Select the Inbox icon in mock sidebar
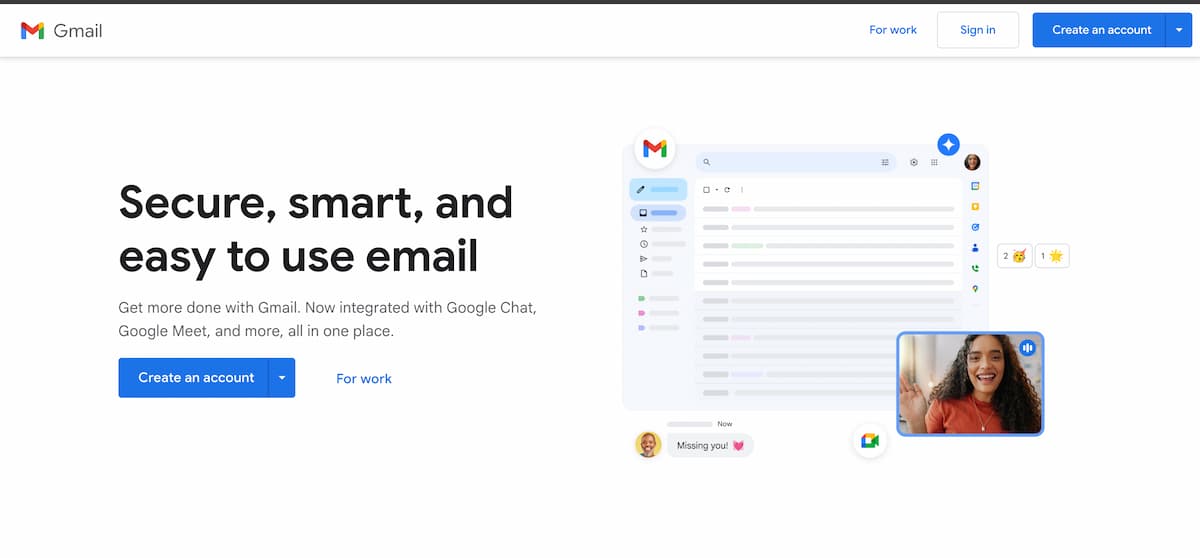The height and width of the screenshot is (558, 1200). pyautogui.click(x=643, y=213)
